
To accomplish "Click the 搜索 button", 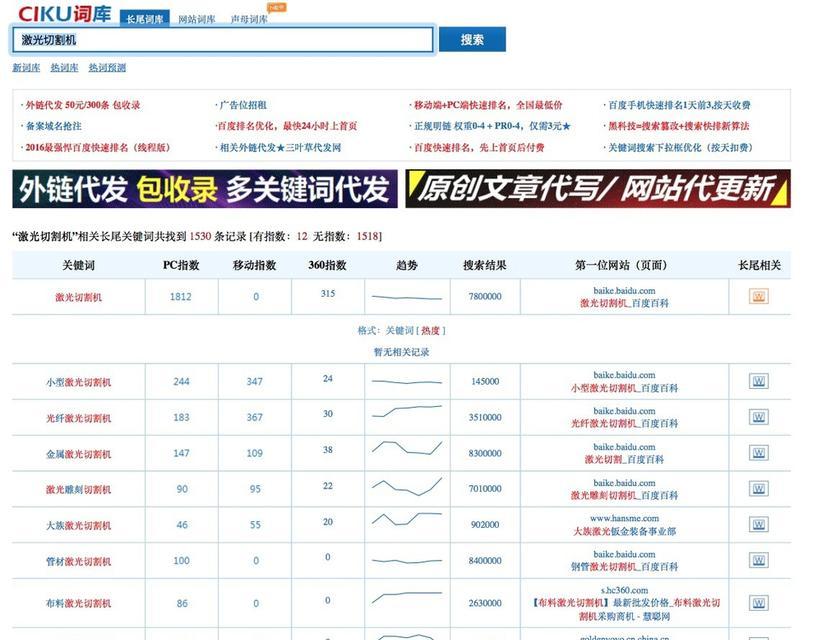I will point(472,40).
